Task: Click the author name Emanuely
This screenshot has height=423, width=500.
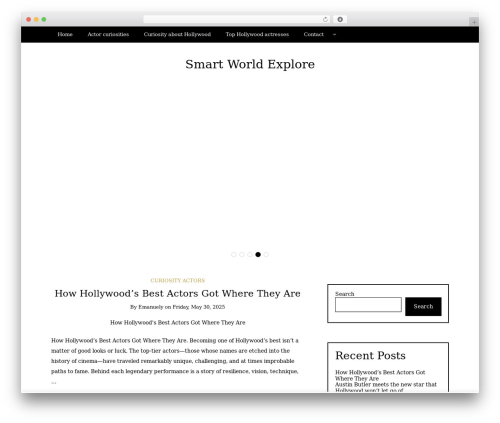Action: pyautogui.click(x=151, y=307)
